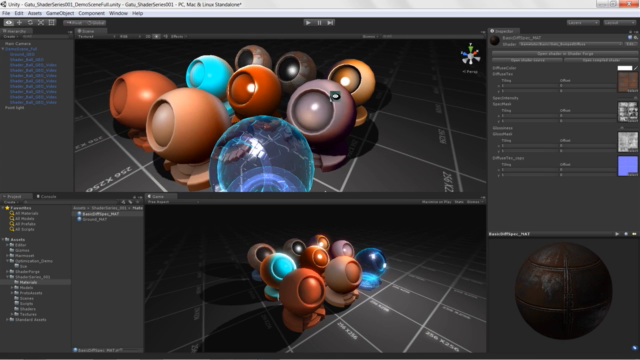Select the Rect transform tool

click(51, 22)
